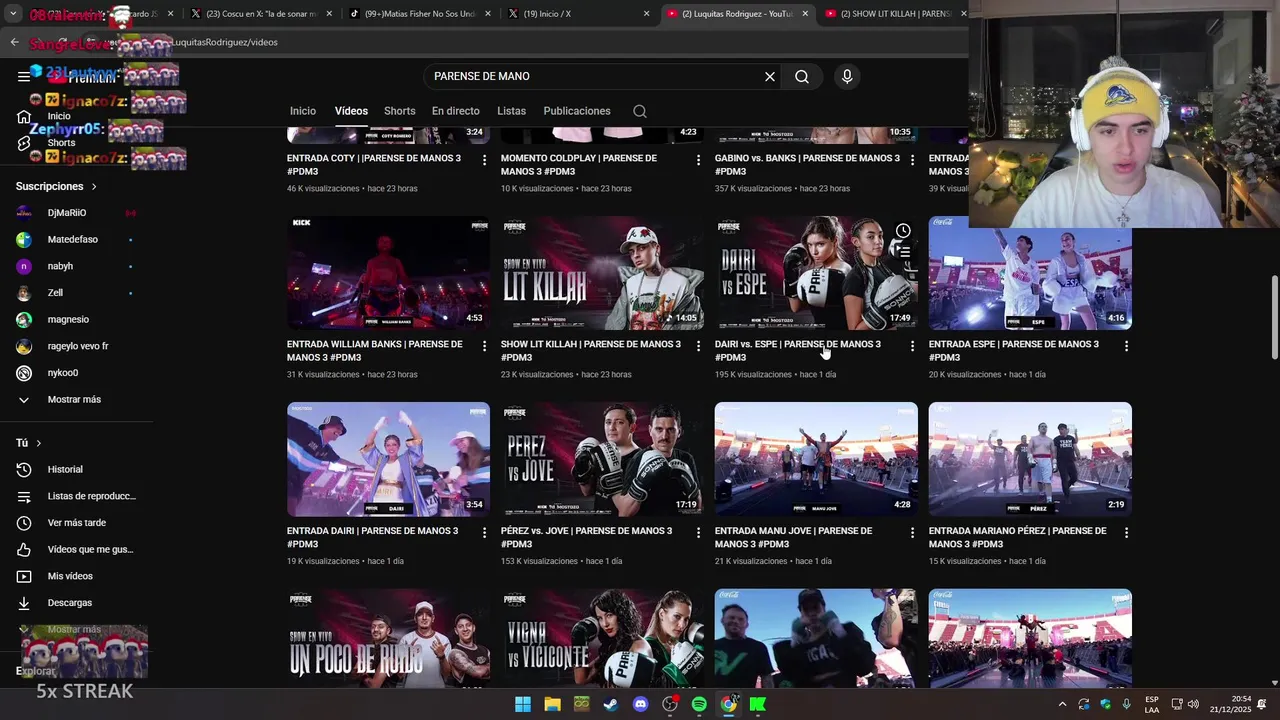
Task: Open File Explorer from taskbar
Action: click(x=552, y=704)
